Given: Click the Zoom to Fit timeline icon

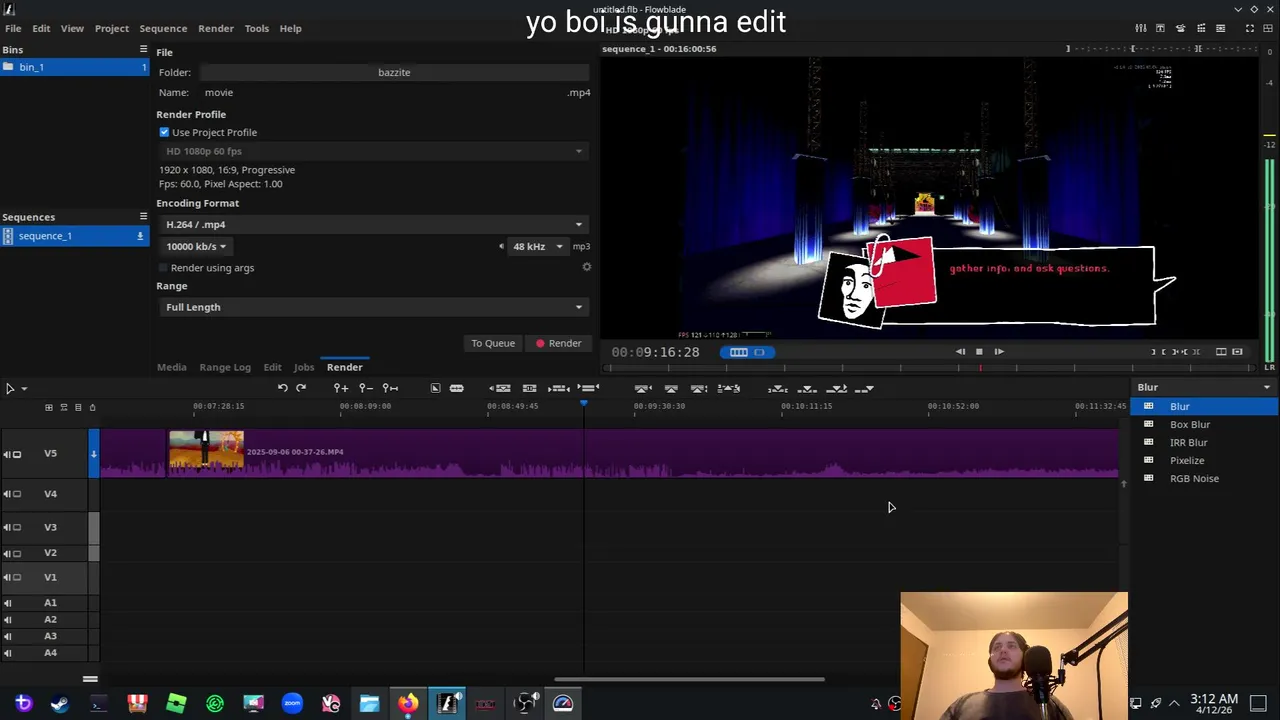Looking at the screenshot, I should tap(391, 388).
